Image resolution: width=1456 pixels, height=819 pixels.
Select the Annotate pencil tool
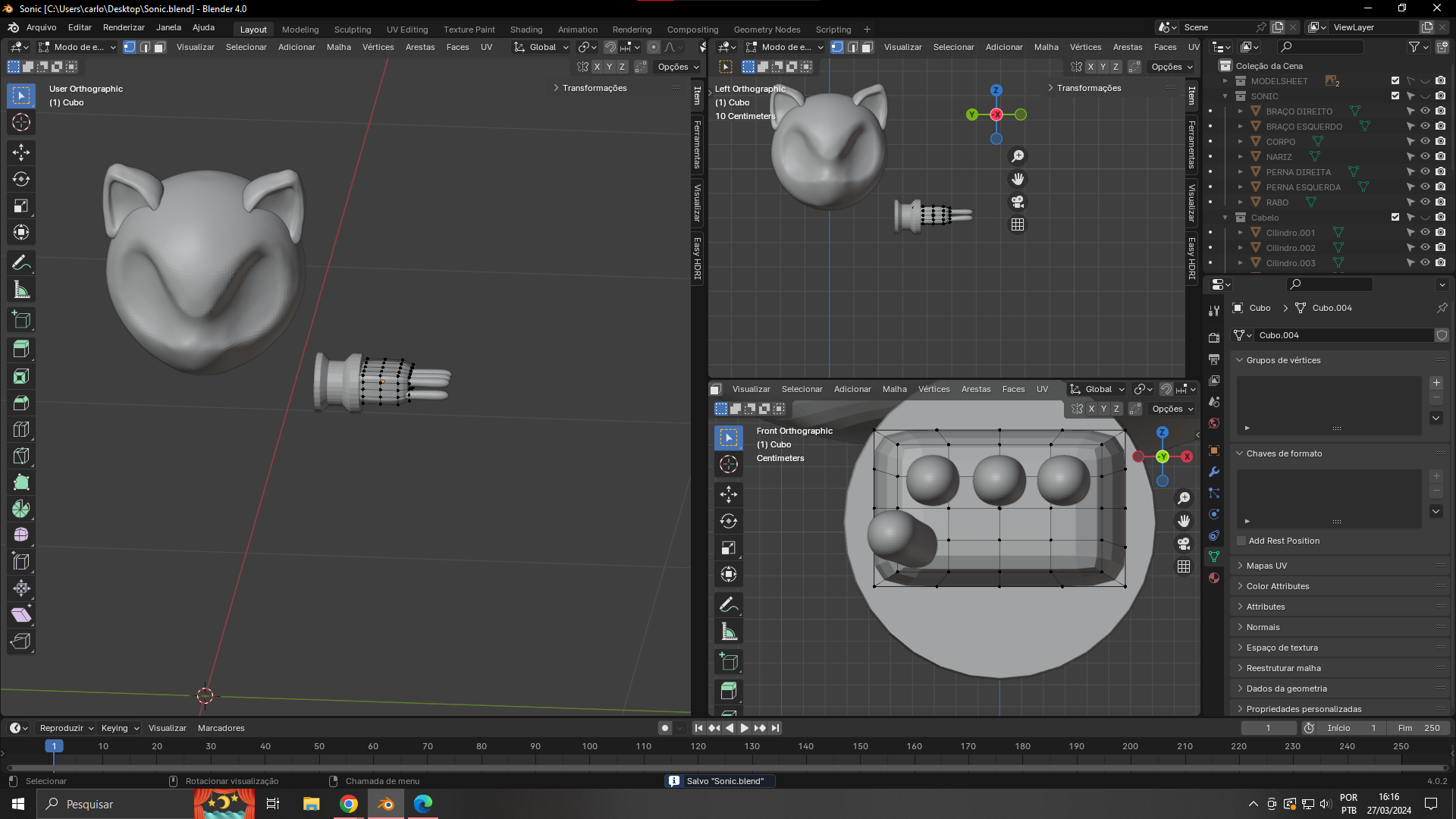[x=21, y=263]
